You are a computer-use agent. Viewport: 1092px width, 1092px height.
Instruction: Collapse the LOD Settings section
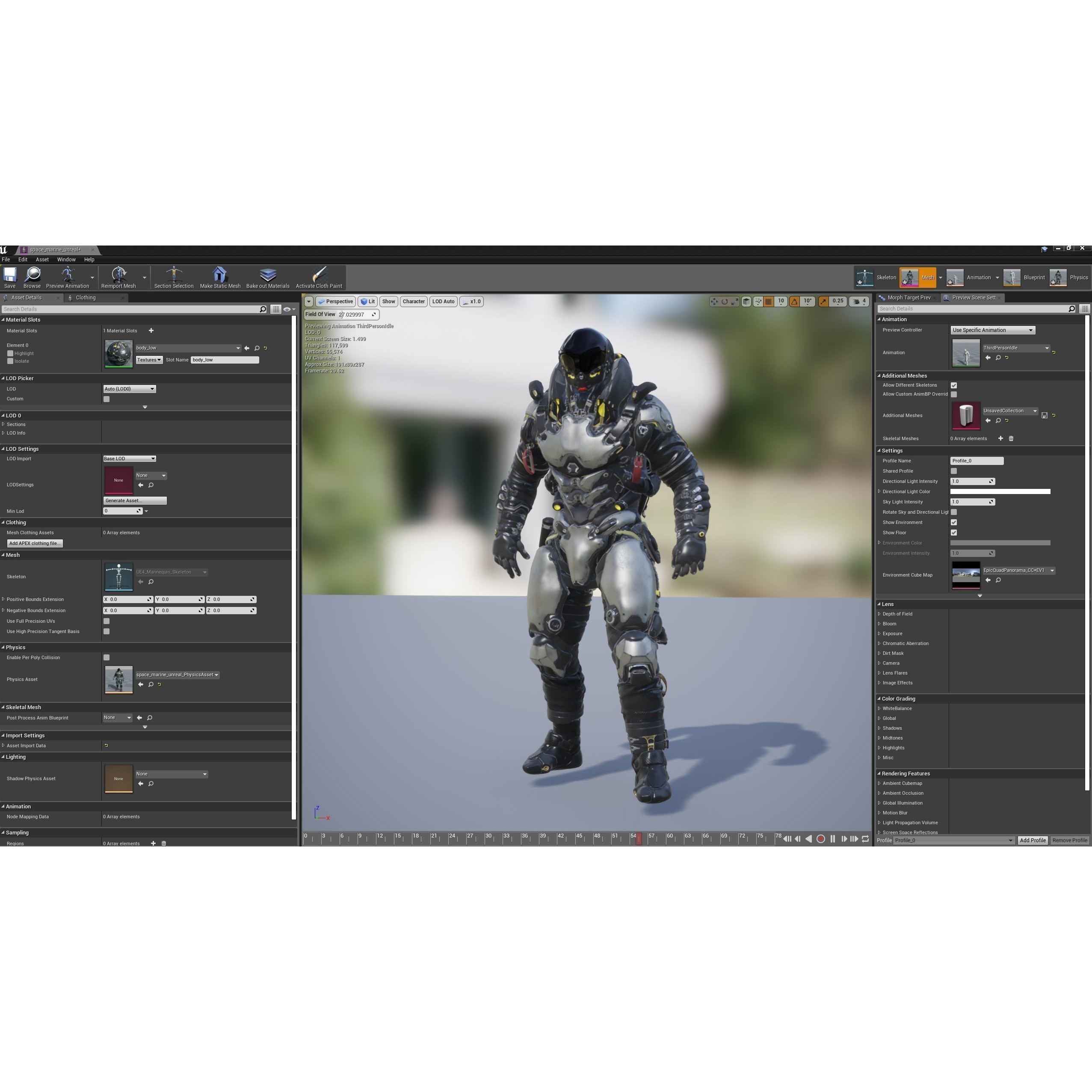(x=4, y=449)
